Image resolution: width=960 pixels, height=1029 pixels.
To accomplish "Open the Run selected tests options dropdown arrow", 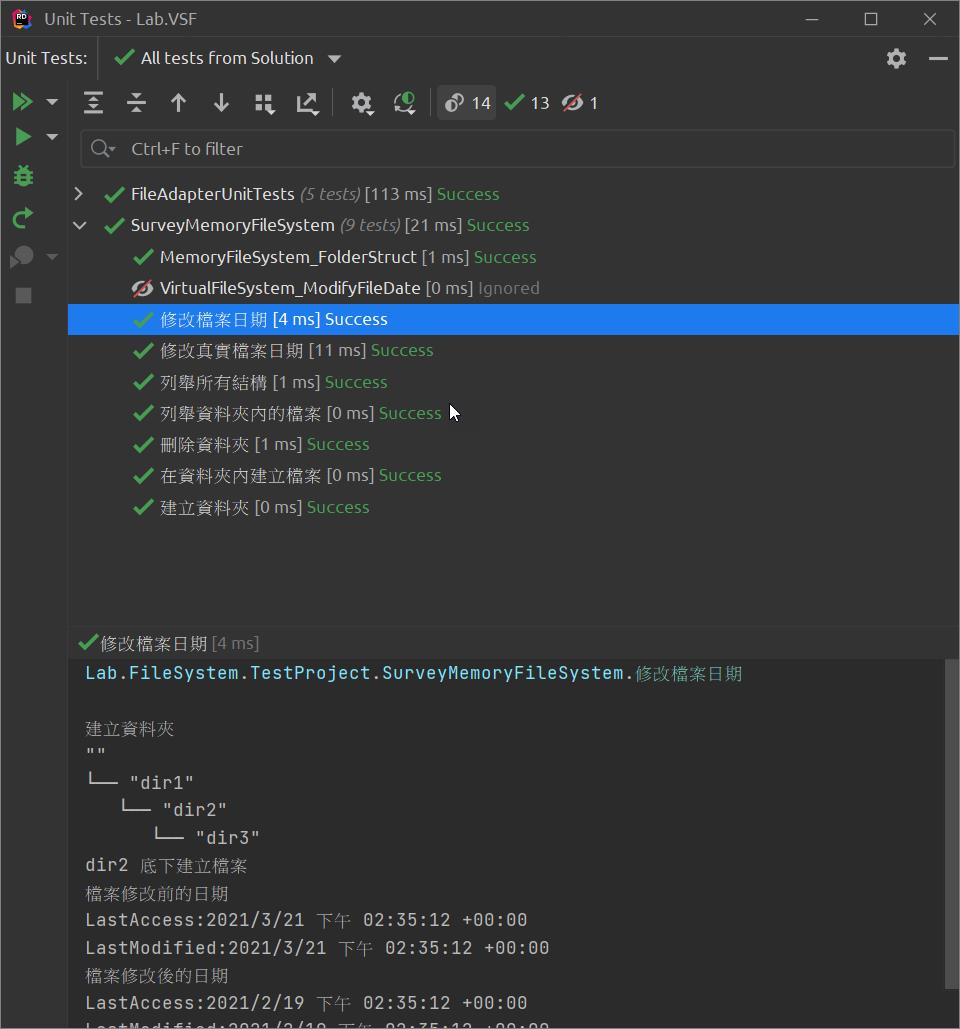I will point(52,136).
